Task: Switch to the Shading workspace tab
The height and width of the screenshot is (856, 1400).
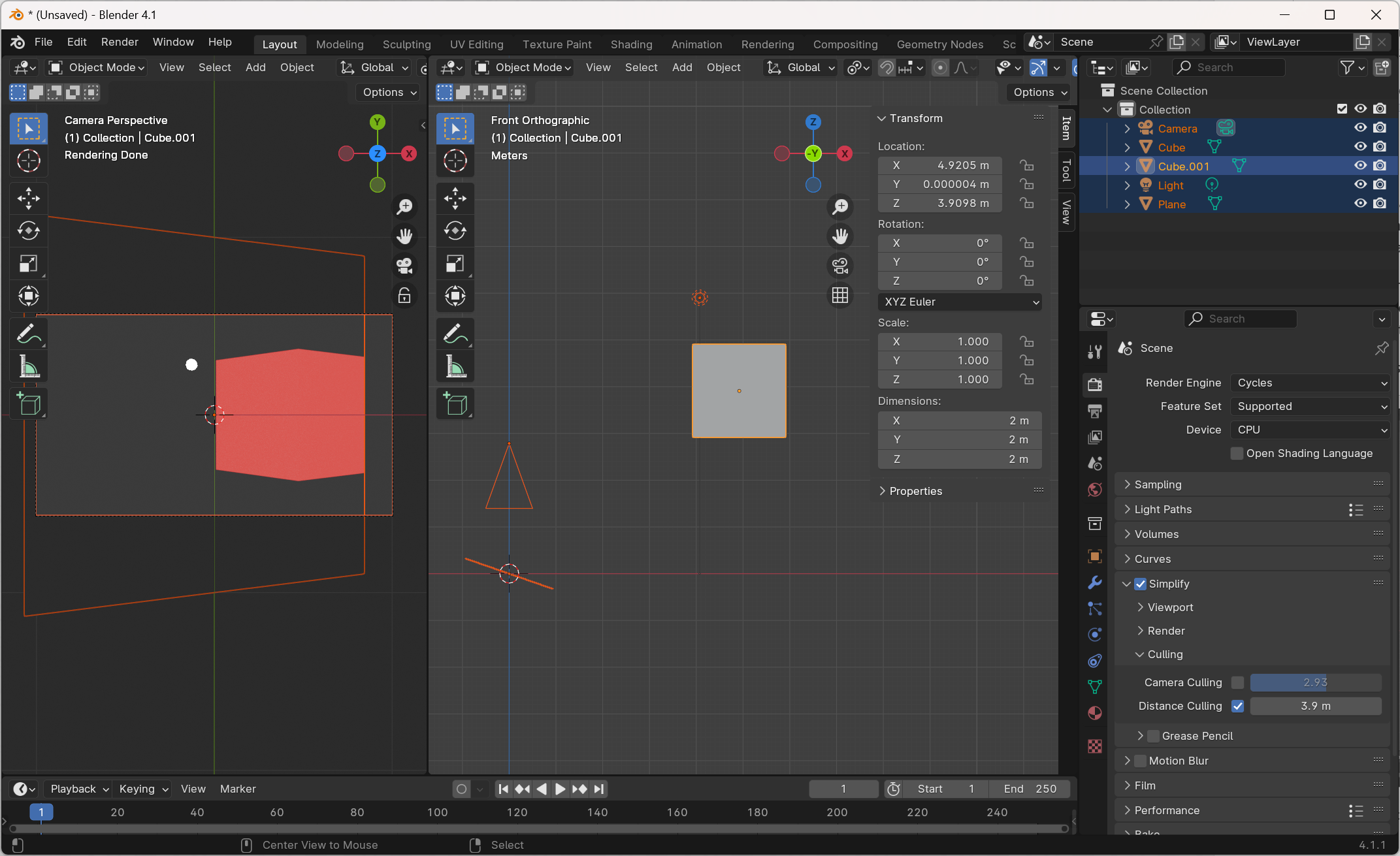Action: click(x=632, y=44)
